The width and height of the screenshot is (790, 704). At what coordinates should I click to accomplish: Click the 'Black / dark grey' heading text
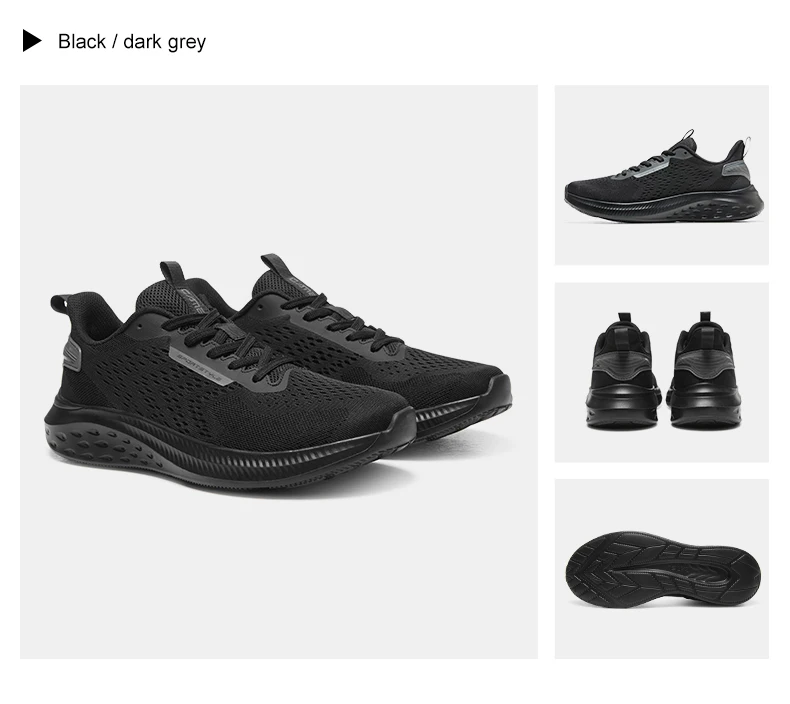(x=132, y=42)
